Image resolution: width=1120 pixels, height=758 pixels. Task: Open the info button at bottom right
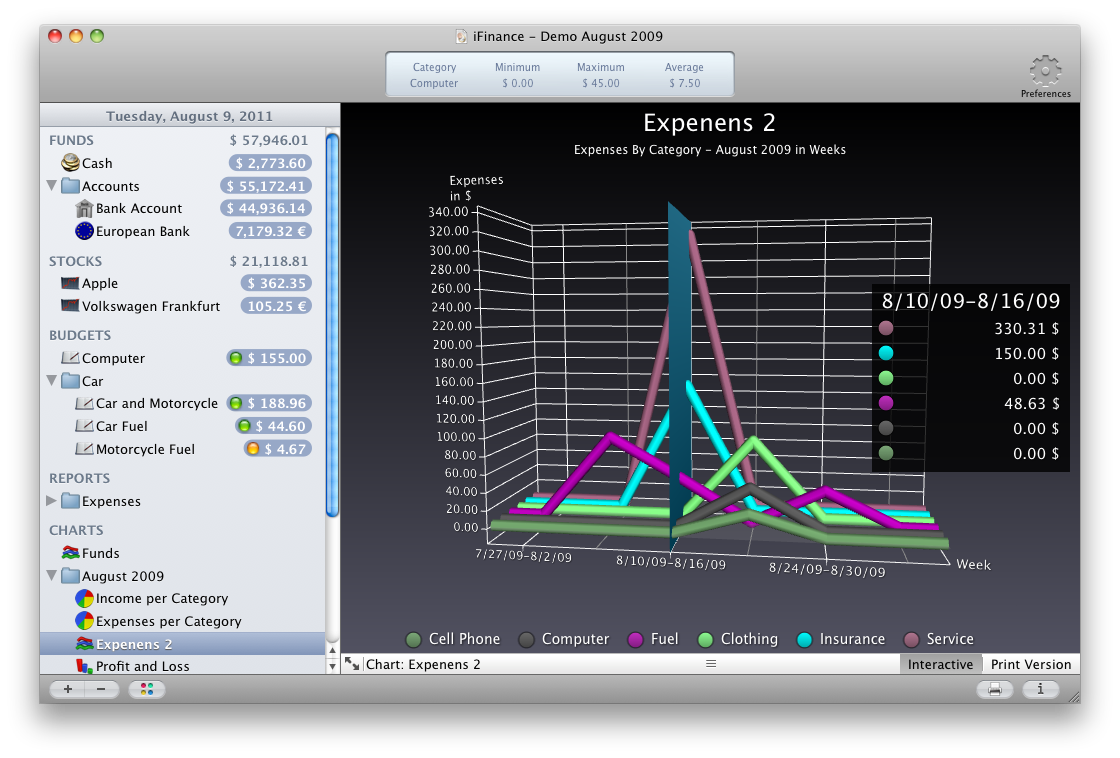click(1040, 689)
